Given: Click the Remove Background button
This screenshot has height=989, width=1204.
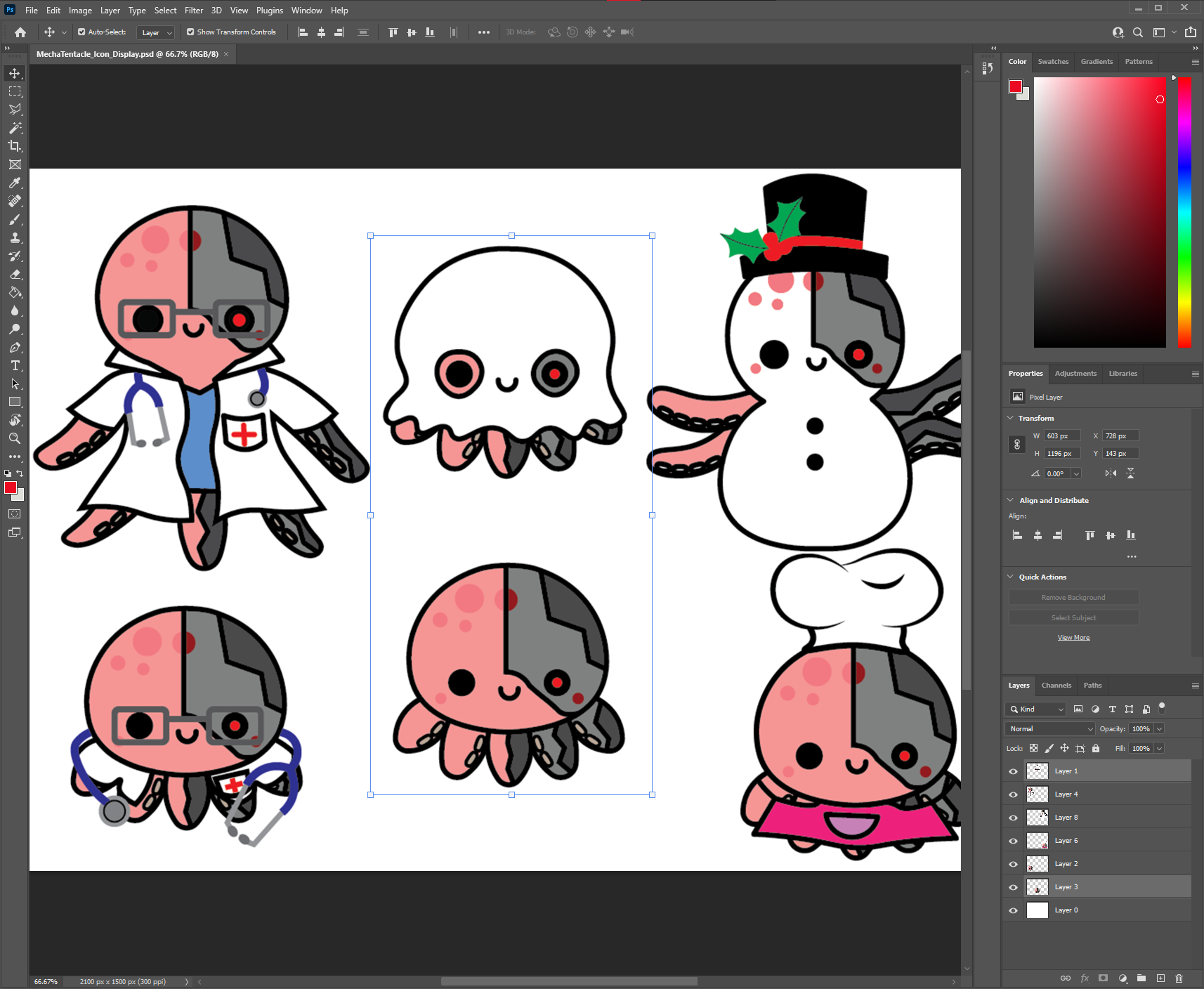Looking at the screenshot, I should pyautogui.click(x=1073, y=598).
